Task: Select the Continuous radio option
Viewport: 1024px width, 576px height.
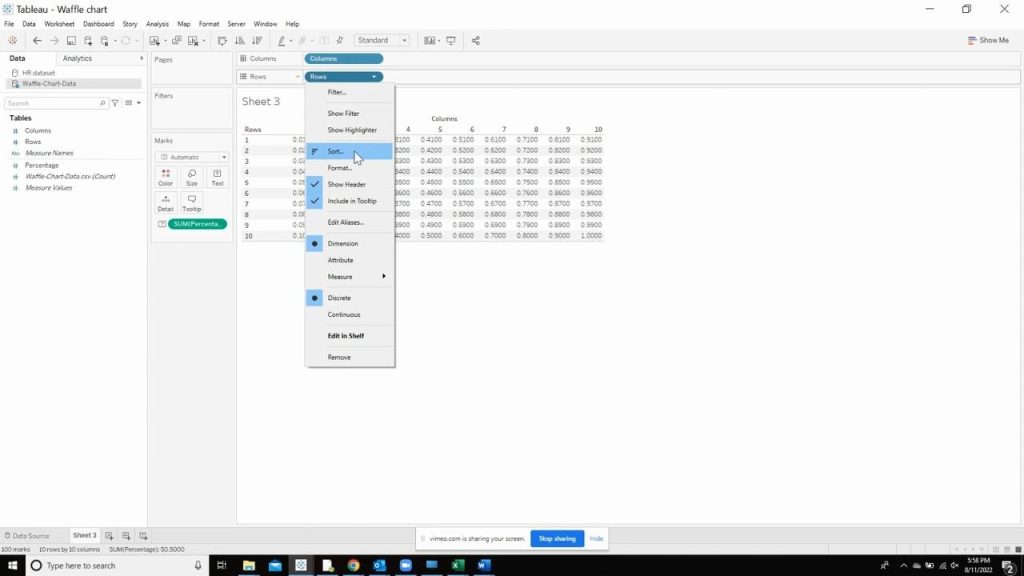Action: click(x=344, y=314)
